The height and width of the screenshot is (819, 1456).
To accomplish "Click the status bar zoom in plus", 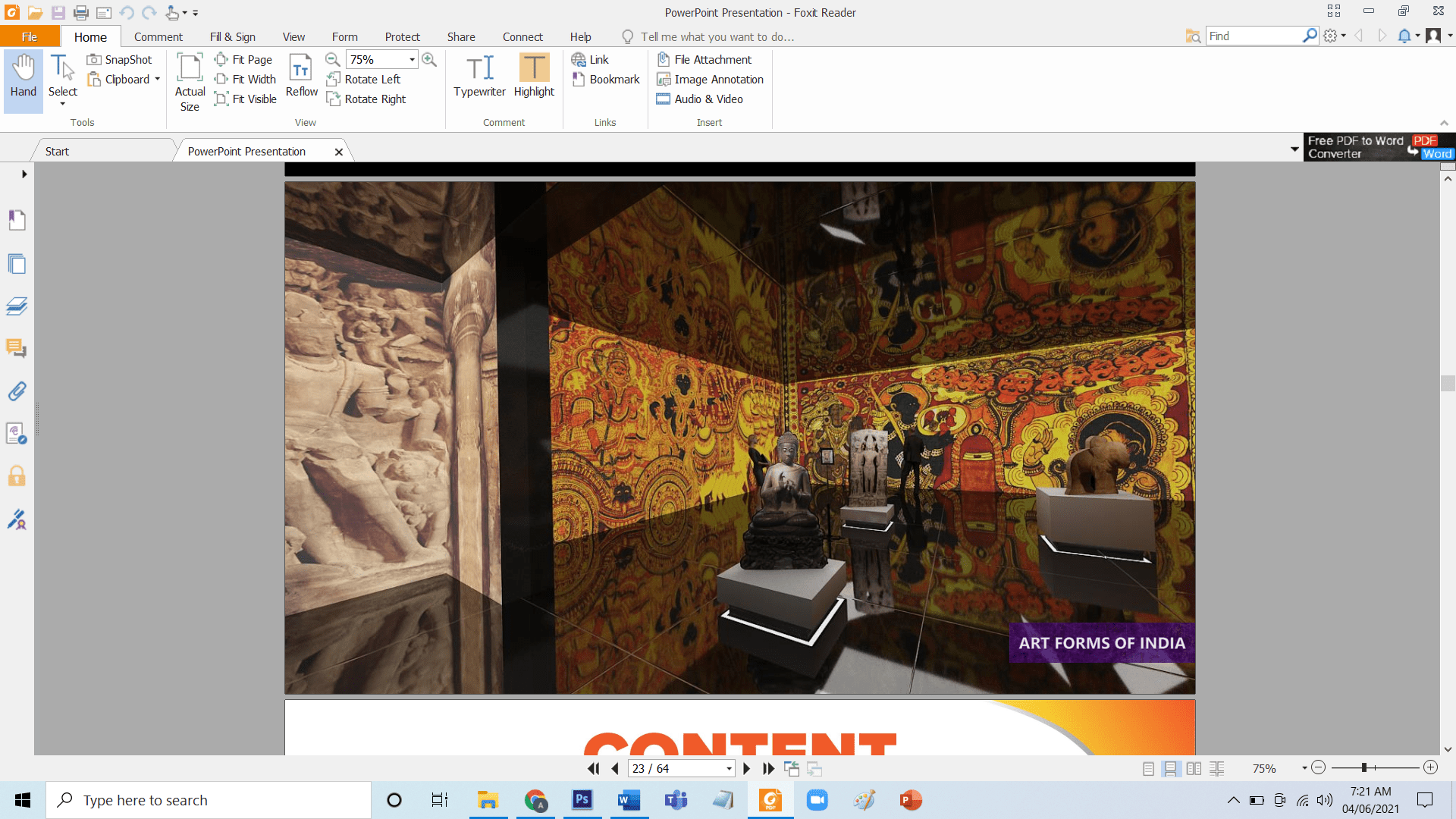I will (x=1430, y=767).
